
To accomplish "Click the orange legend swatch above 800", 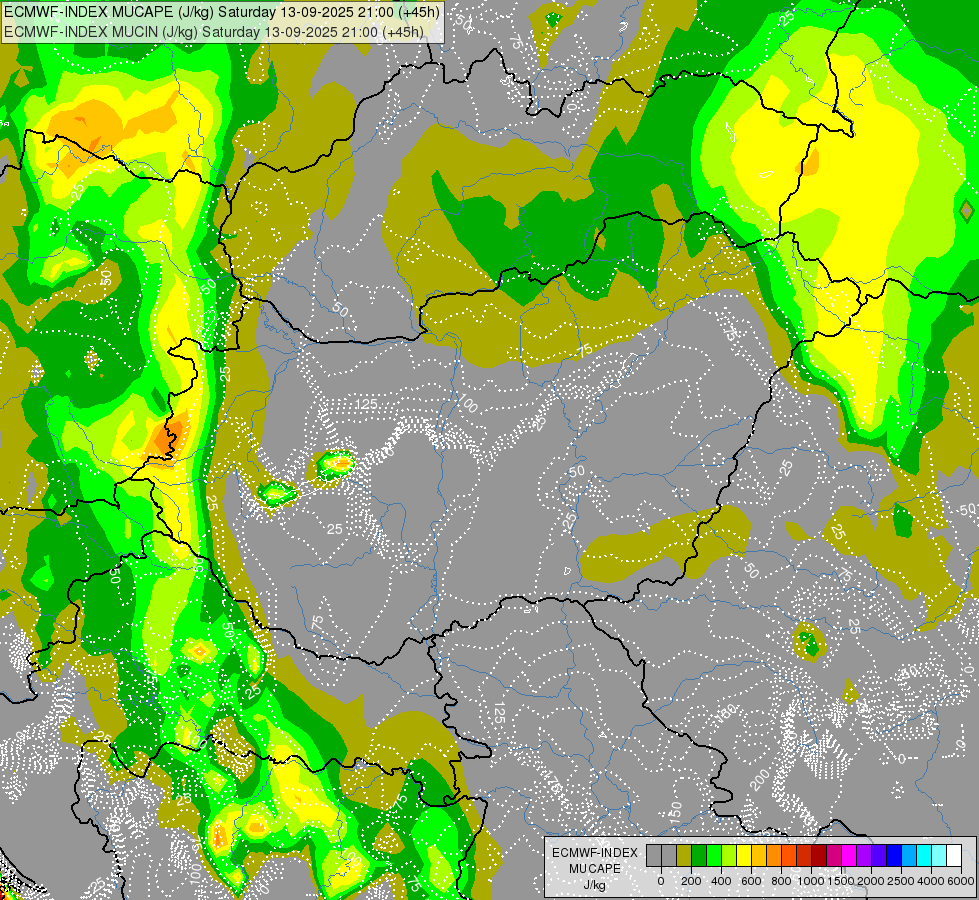I will pyautogui.click(x=774, y=855).
